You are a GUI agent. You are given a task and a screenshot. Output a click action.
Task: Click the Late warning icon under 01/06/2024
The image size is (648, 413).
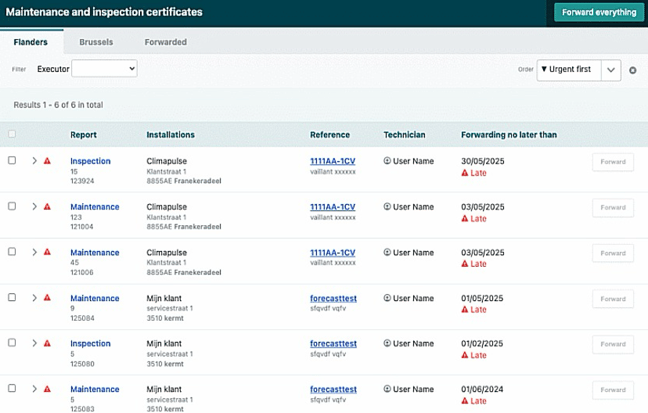[465, 401]
